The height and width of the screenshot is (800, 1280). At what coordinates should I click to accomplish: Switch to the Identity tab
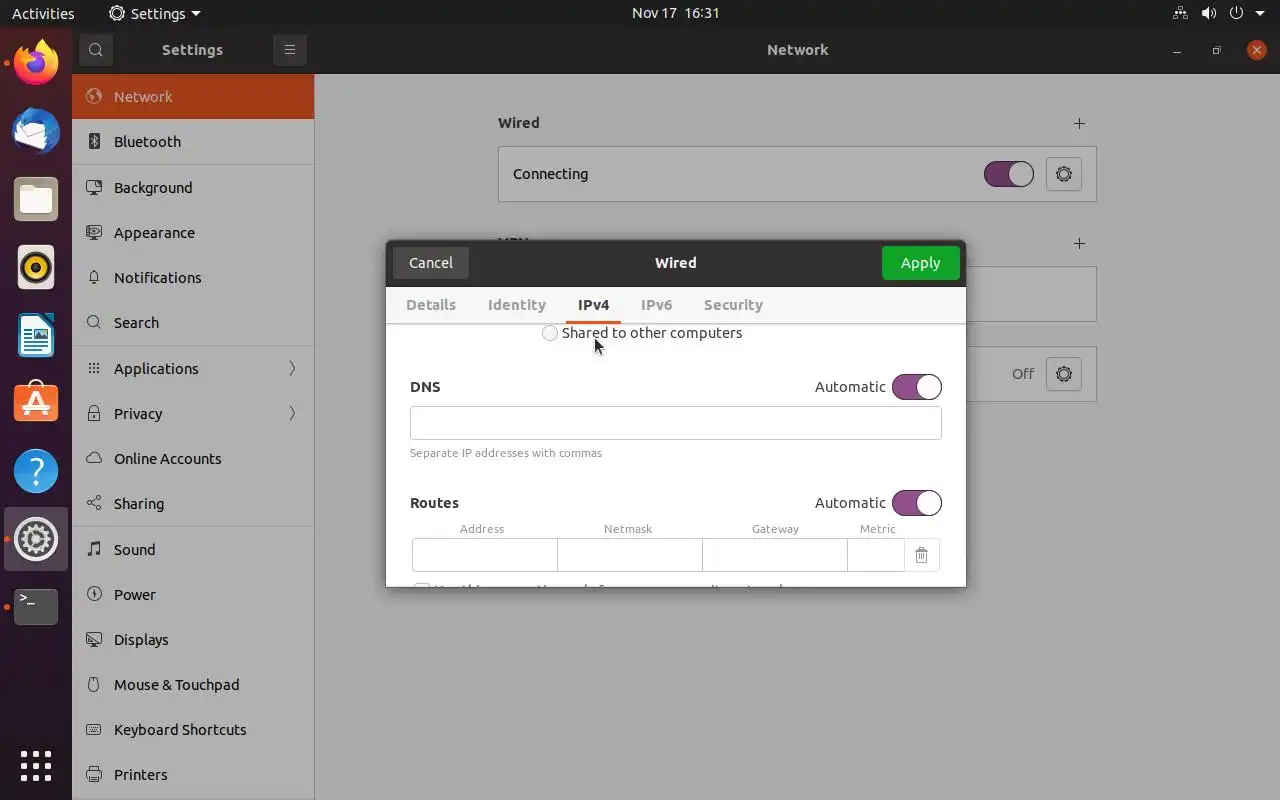(517, 305)
